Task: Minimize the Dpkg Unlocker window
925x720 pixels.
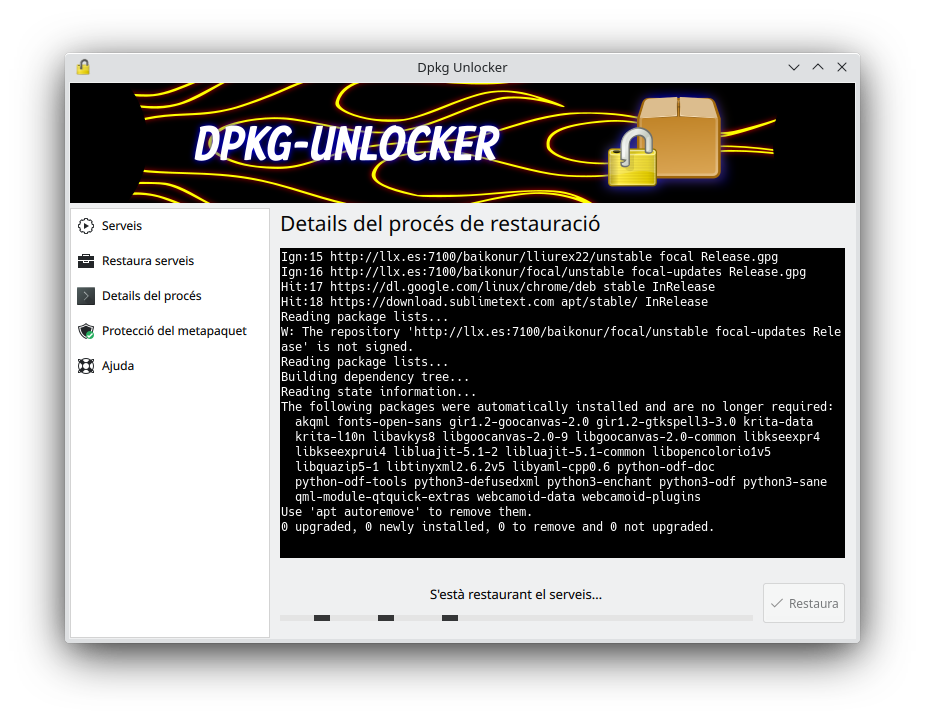Action: (794, 67)
